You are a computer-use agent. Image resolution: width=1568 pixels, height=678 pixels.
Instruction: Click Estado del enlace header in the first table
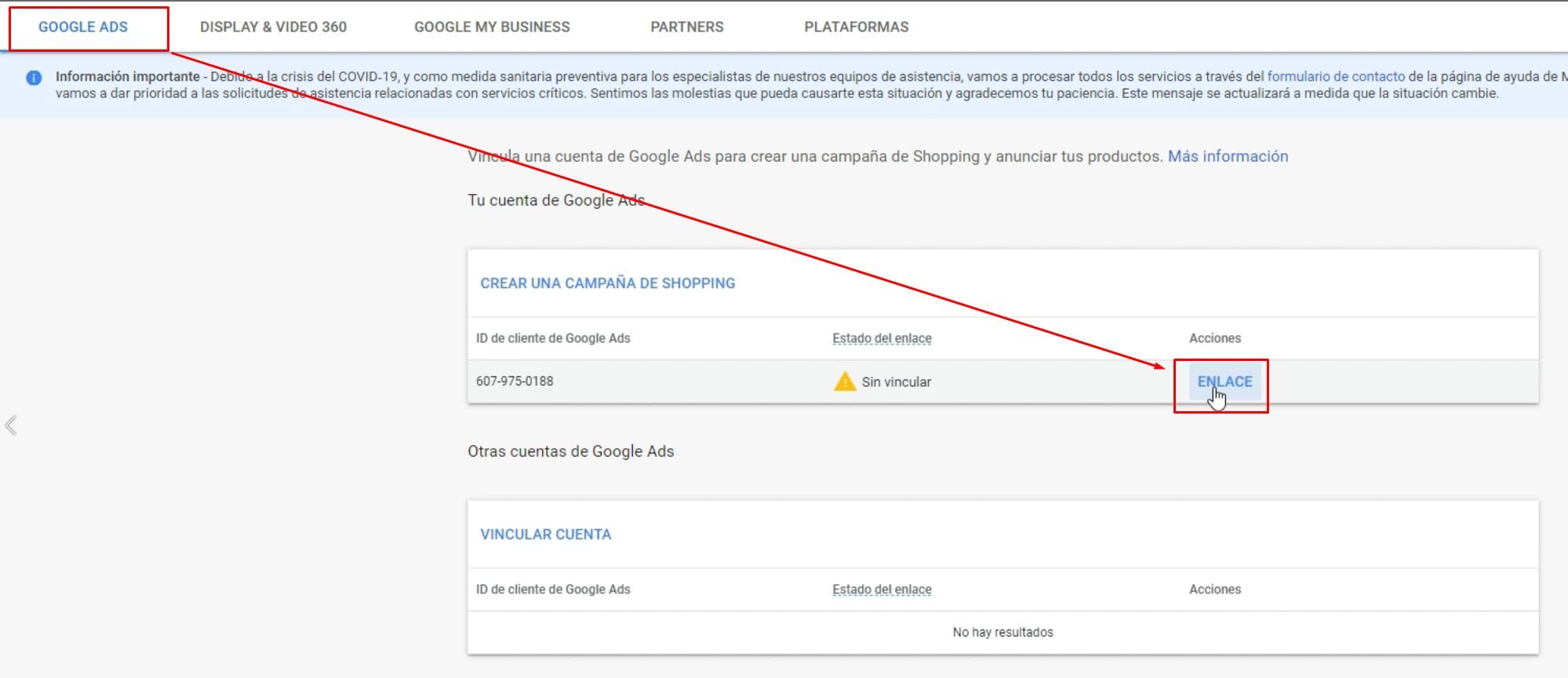(x=882, y=338)
